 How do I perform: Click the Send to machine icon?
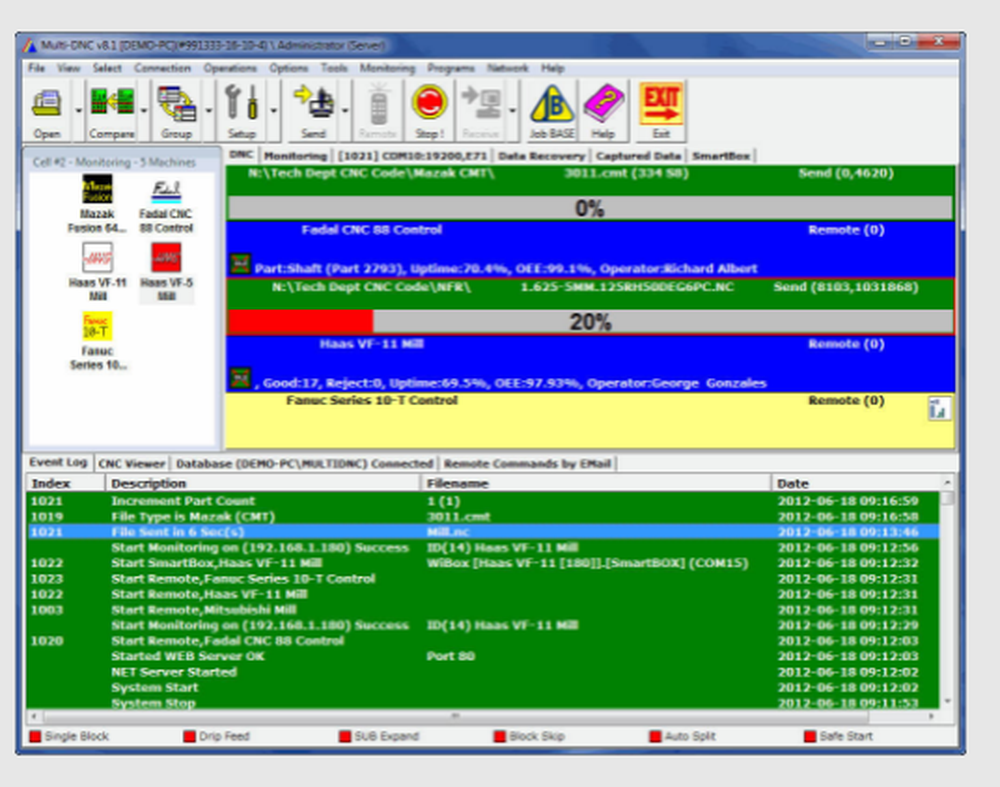[313, 103]
